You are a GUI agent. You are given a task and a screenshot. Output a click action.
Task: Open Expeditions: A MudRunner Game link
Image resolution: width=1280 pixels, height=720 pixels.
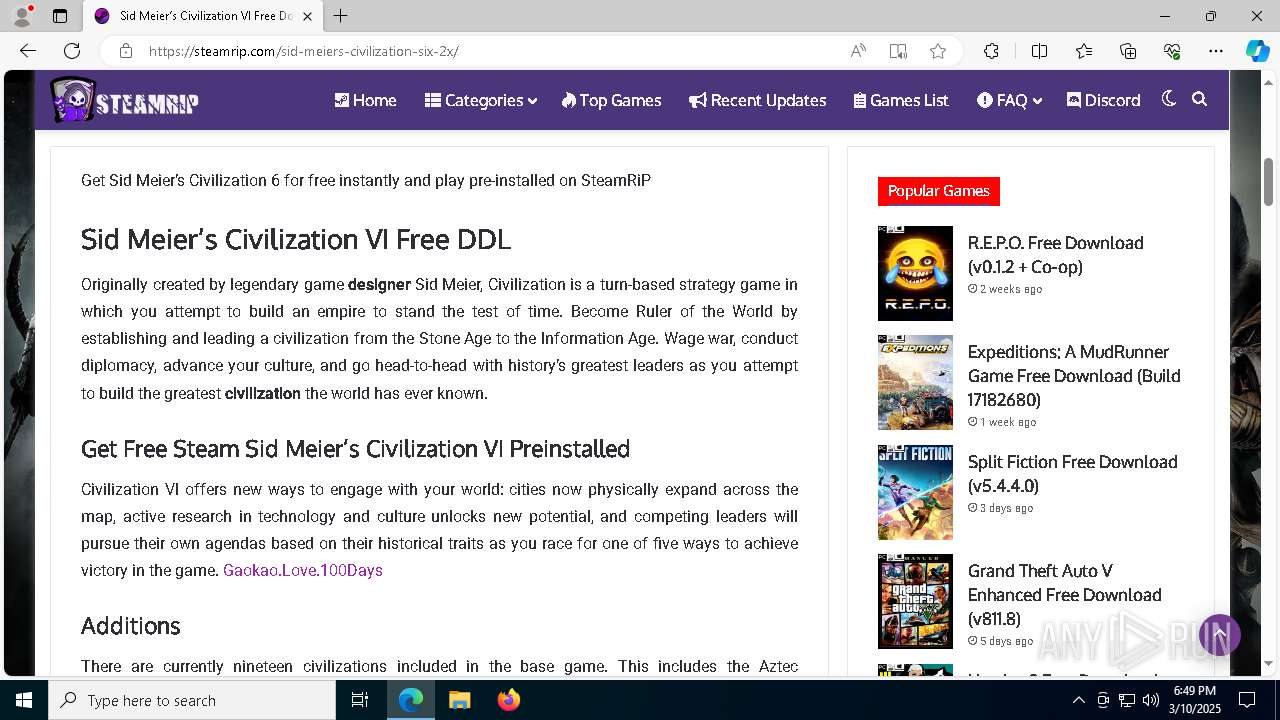coord(1074,376)
